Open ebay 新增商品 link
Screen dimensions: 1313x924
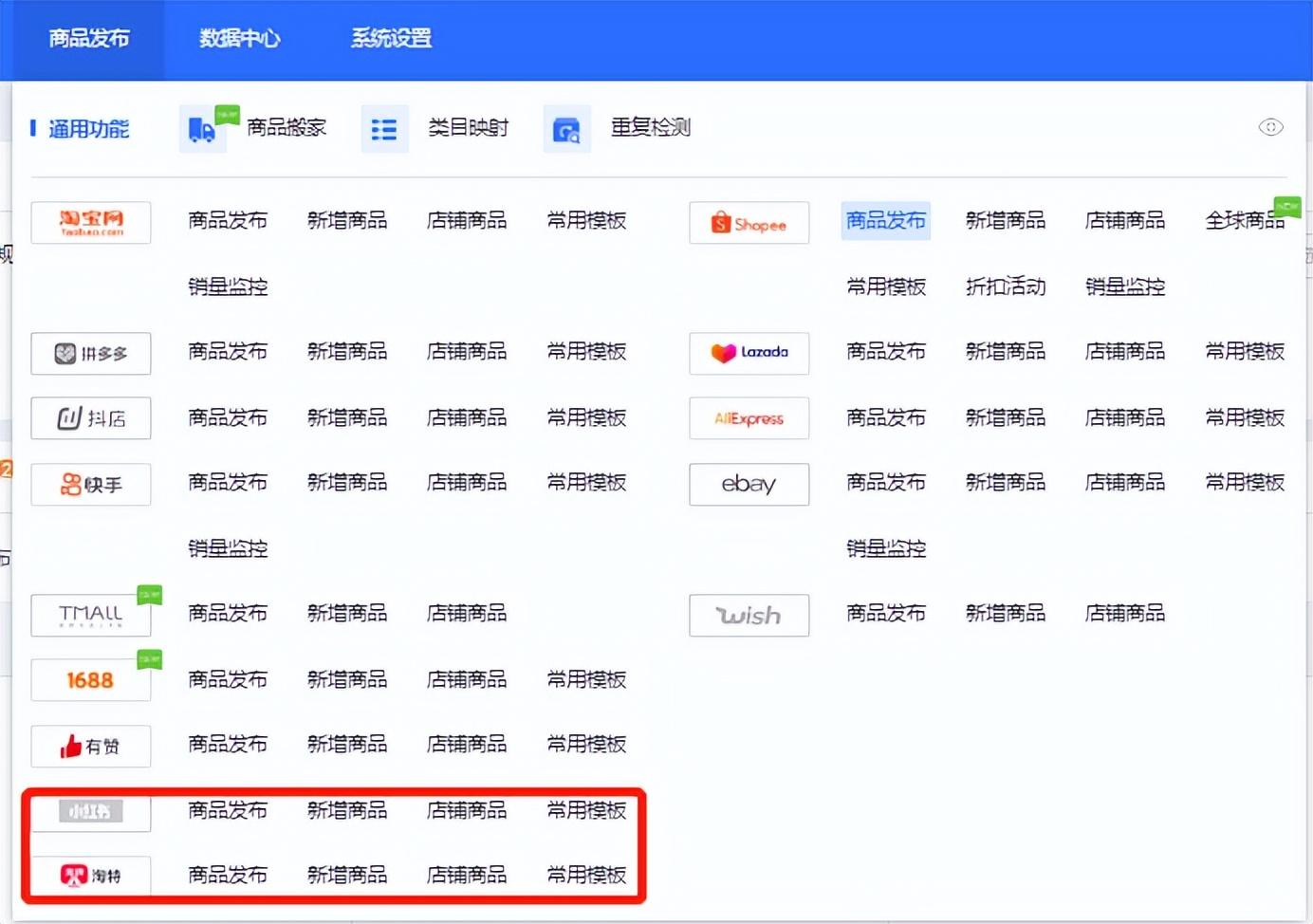click(1006, 483)
